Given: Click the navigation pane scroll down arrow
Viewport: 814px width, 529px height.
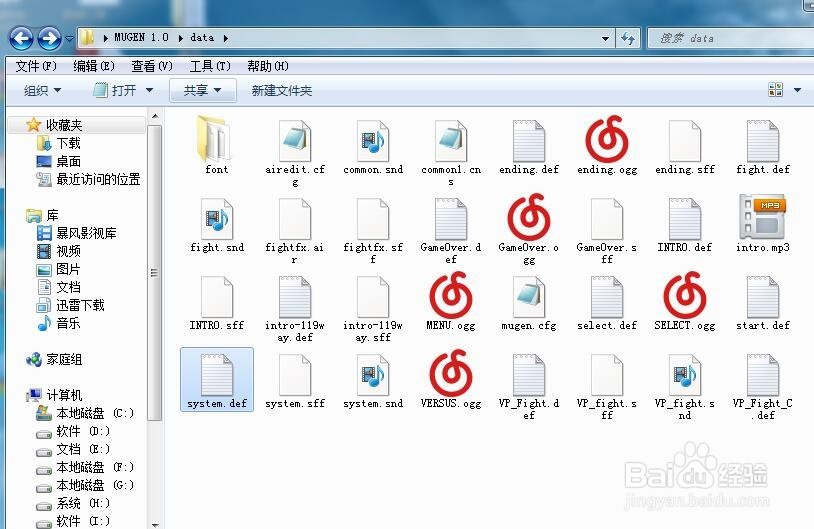Looking at the screenshot, I should (155, 524).
